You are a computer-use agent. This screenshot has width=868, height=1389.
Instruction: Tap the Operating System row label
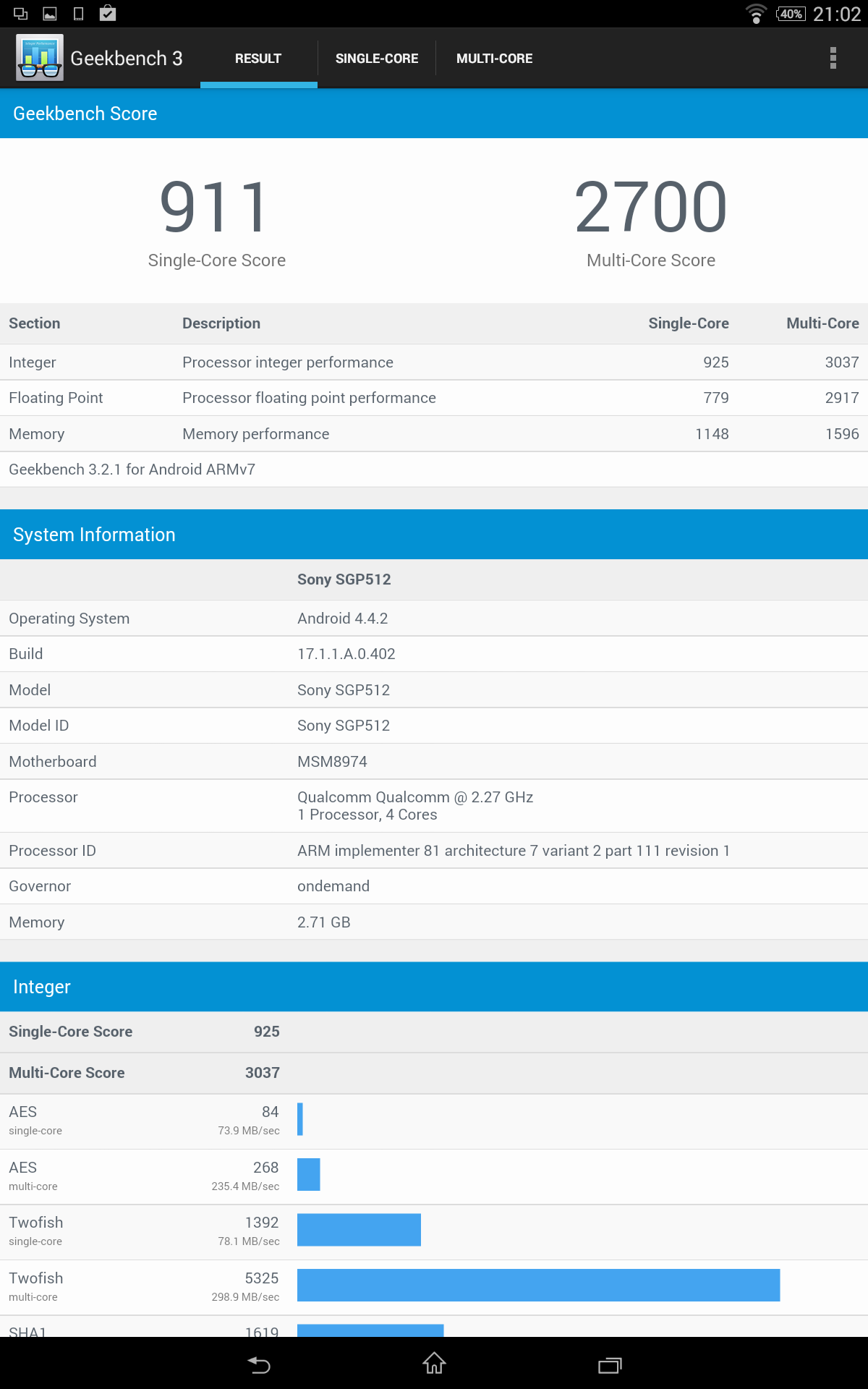click(x=69, y=619)
